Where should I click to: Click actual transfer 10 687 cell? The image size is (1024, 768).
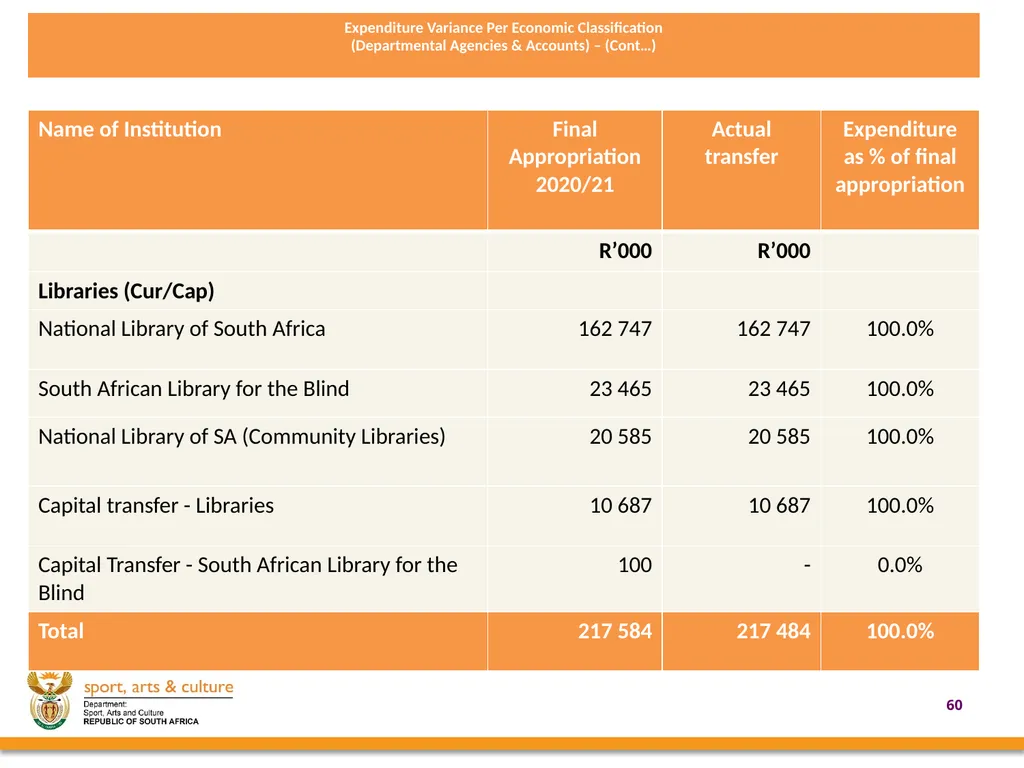coord(779,505)
